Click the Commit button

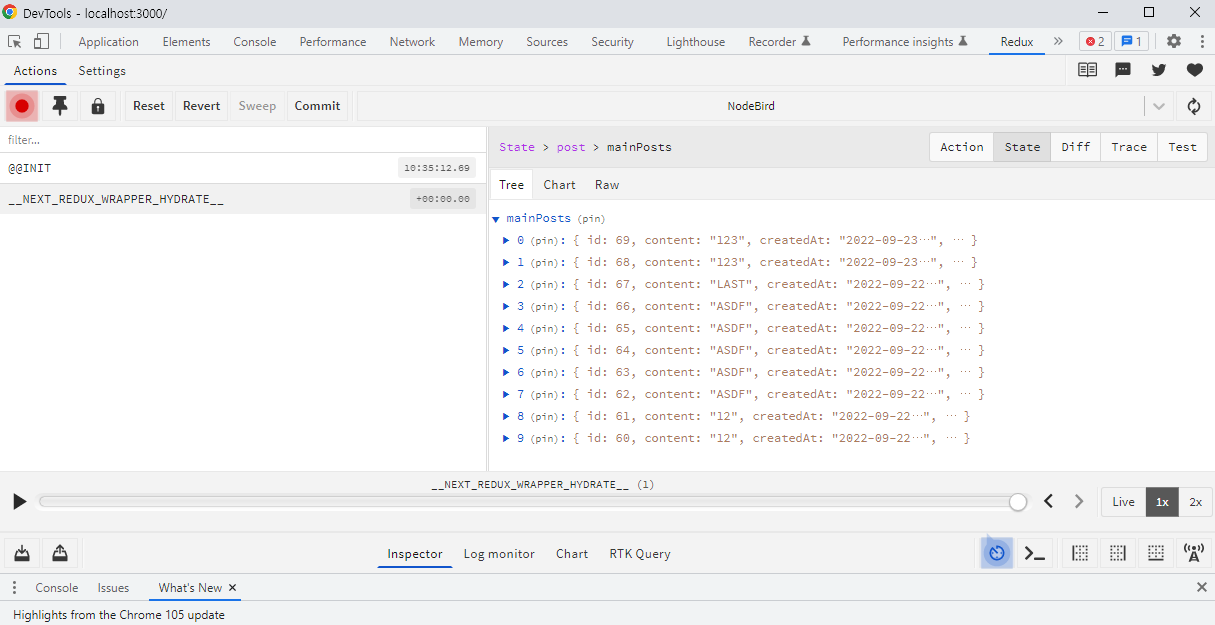317,106
